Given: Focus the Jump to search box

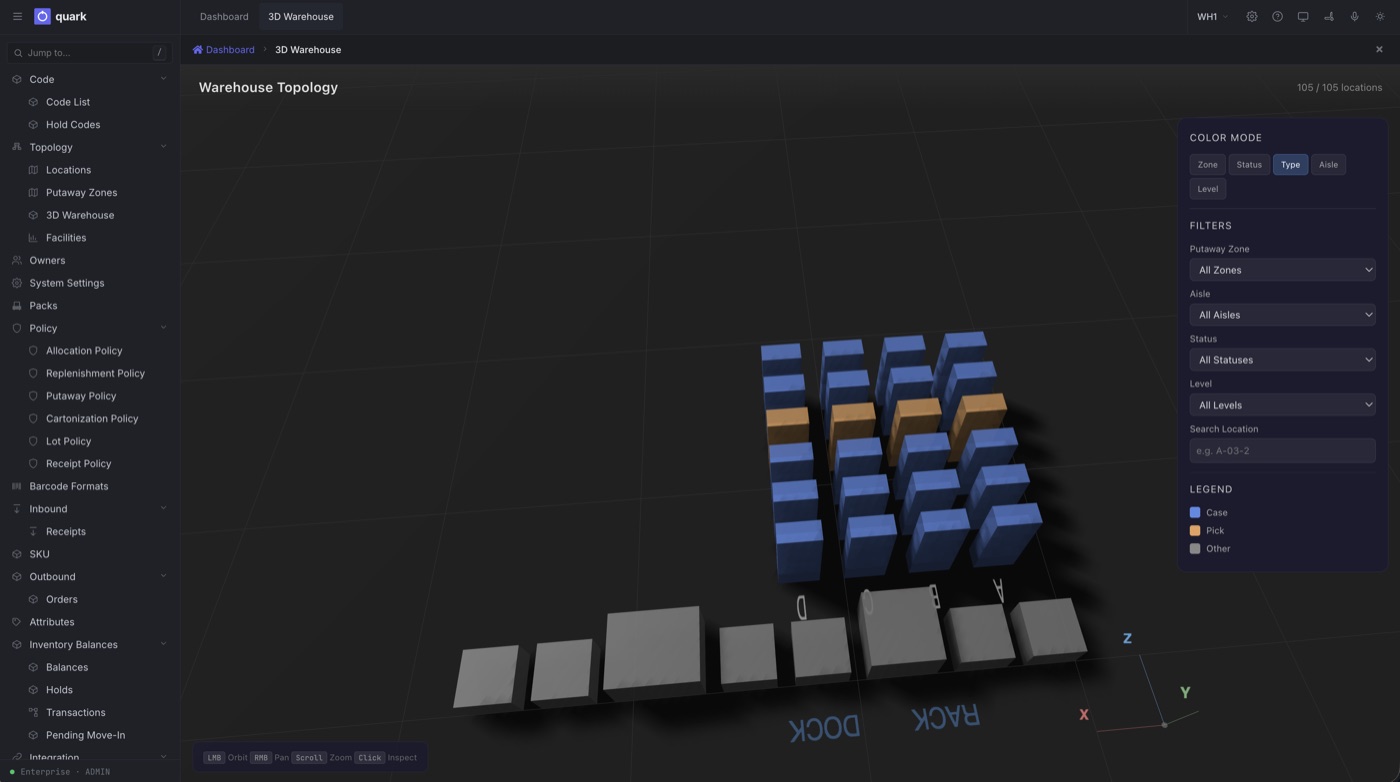Looking at the screenshot, I should point(89,52).
